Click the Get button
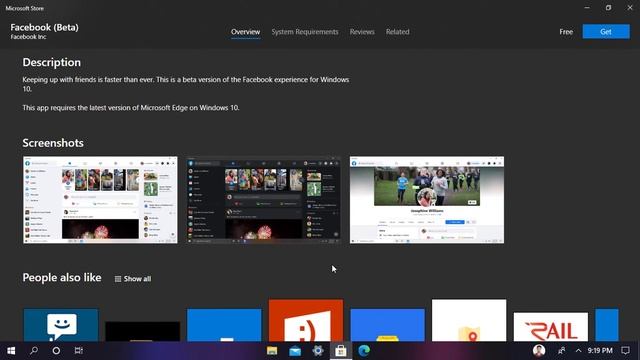The width and height of the screenshot is (640, 360). pyautogui.click(x=606, y=31)
